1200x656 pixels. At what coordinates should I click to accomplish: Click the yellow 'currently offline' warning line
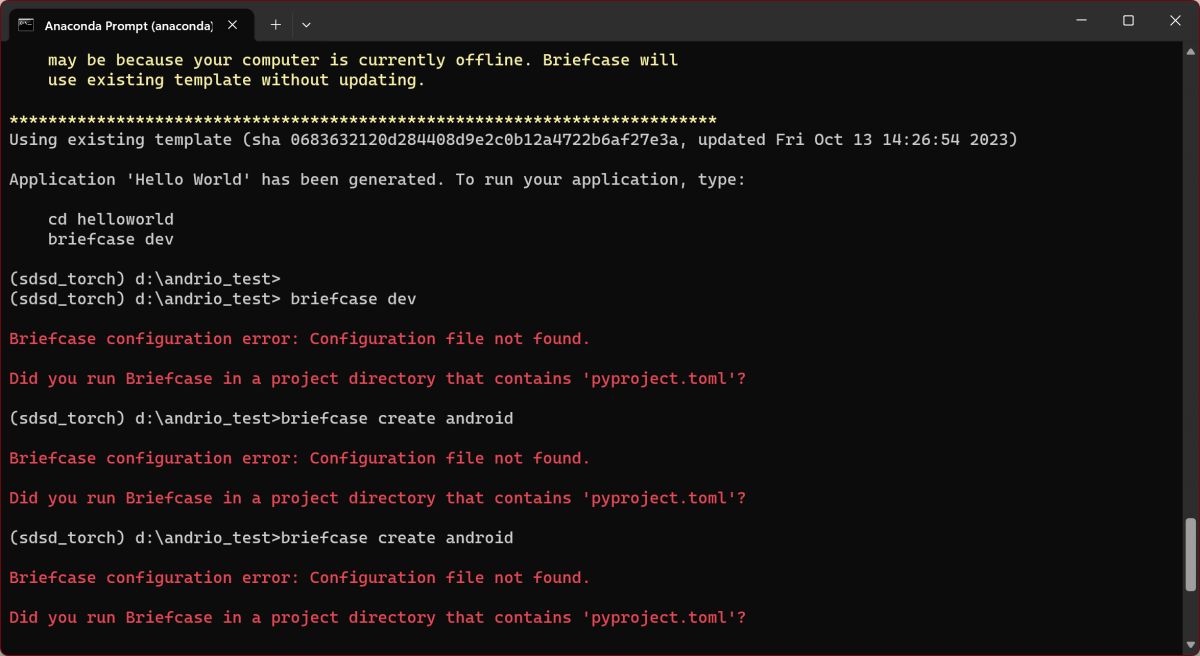click(x=363, y=60)
